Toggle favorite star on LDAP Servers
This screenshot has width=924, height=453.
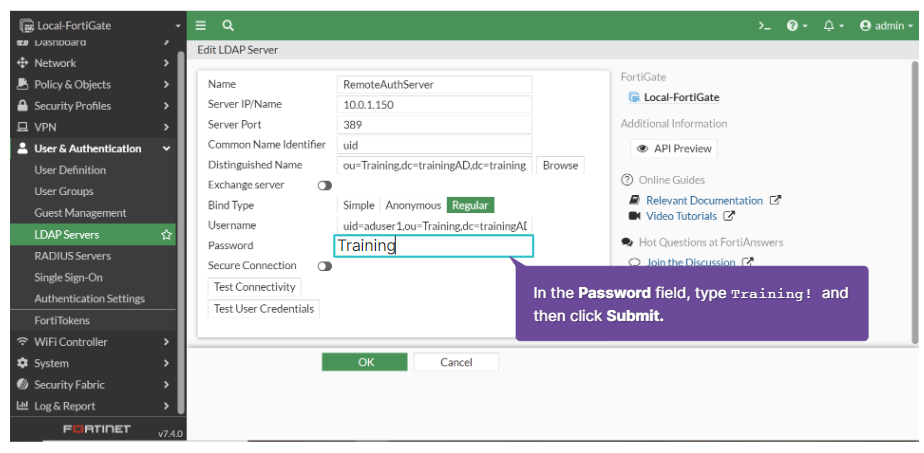pyautogui.click(x=166, y=234)
